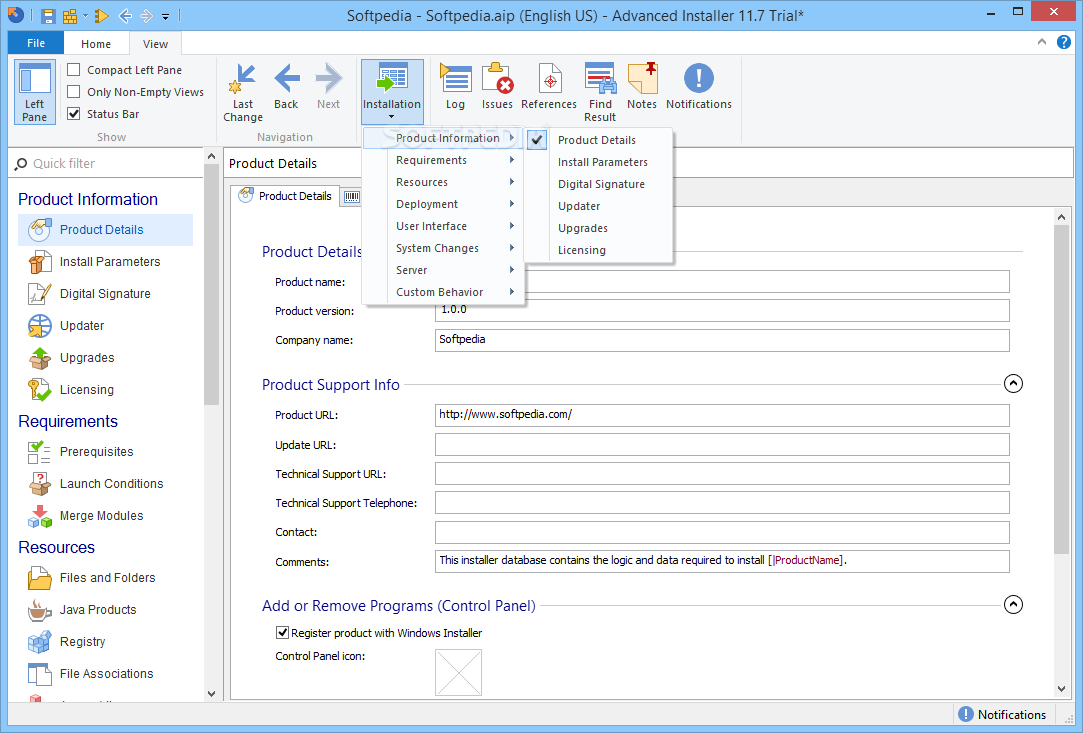Open the quick access toolbar customize dropdown
The image size is (1083, 733).
click(166, 16)
